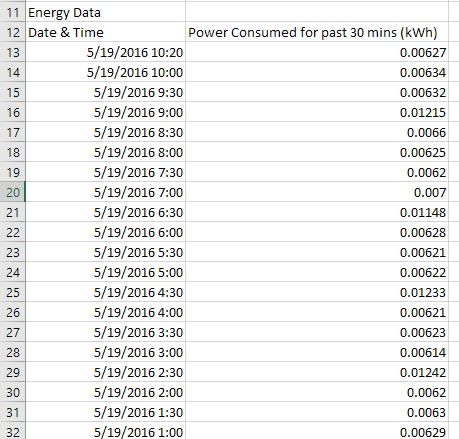Select row header 32
459x439 pixels.
(x=13, y=431)
